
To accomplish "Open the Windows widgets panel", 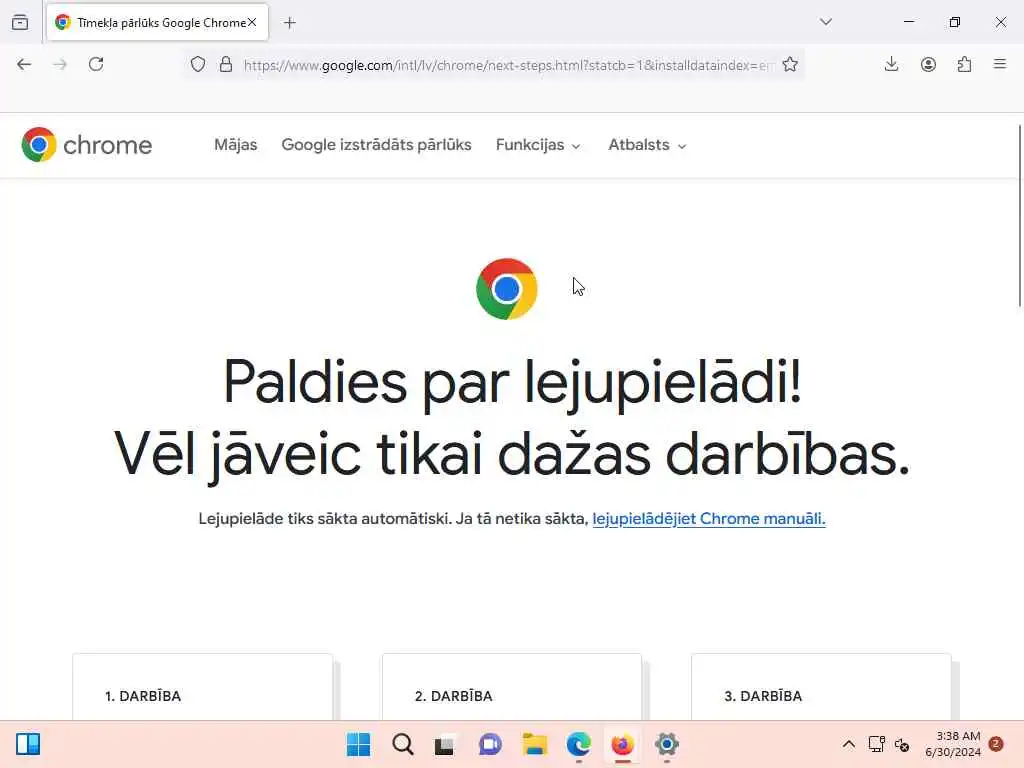I will point(28,744).
